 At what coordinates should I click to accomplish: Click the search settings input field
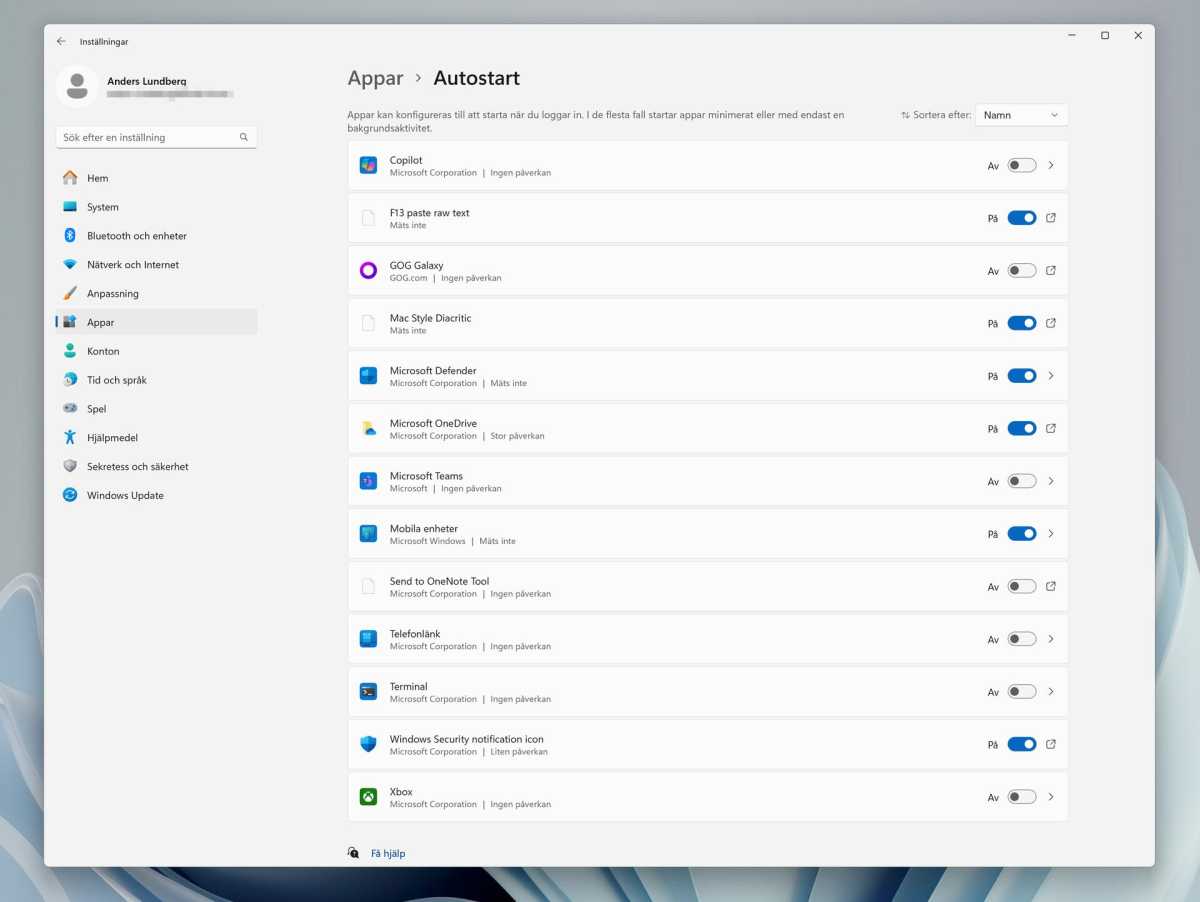point(150,136)
